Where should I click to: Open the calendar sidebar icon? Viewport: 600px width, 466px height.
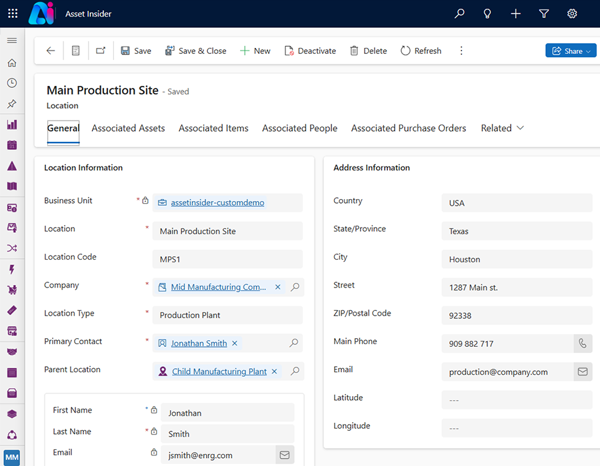coord(12,145)
